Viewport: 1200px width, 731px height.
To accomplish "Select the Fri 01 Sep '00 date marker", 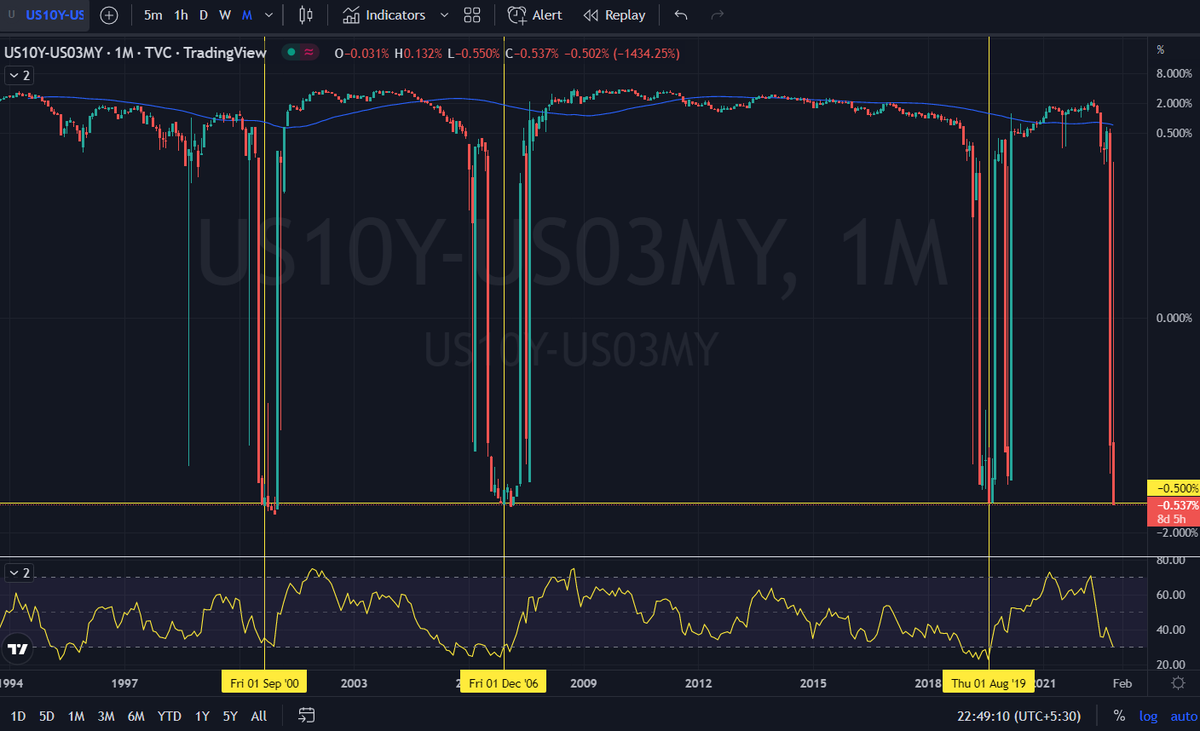I will (264, 683).
